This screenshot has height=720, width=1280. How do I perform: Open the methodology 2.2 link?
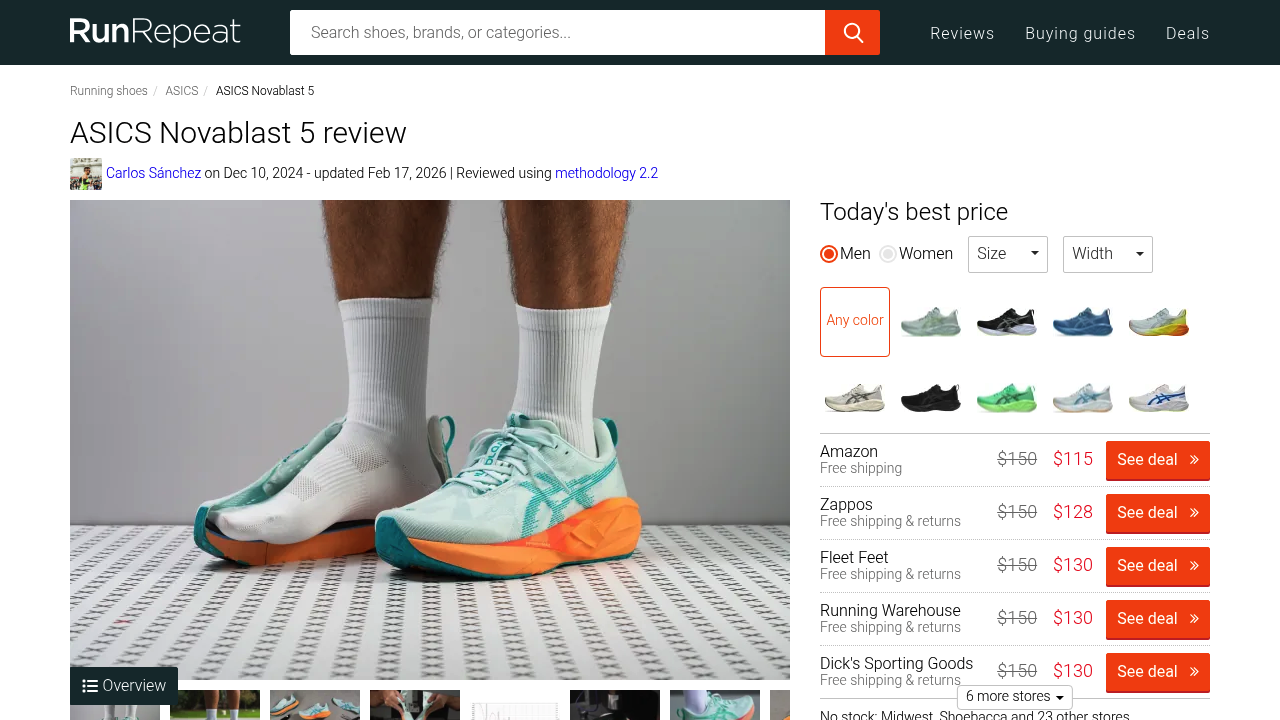coord(606,173)
